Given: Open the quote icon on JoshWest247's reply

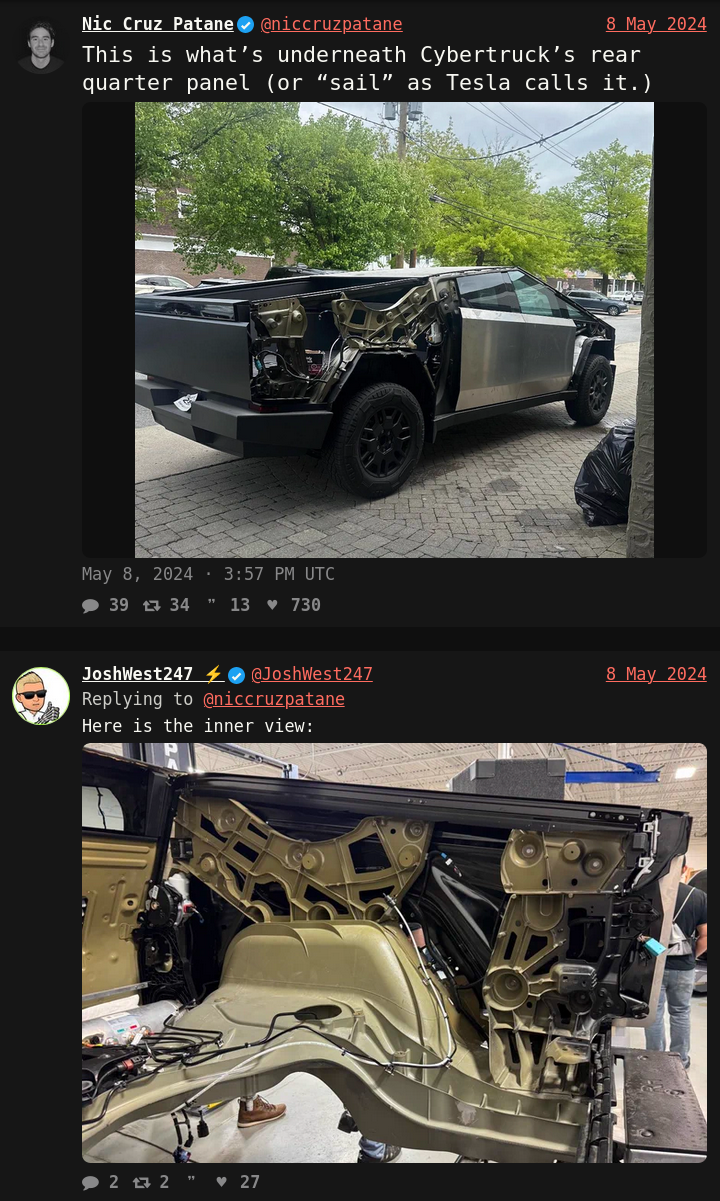Looking at the screenshot, I should (192, 1180).
